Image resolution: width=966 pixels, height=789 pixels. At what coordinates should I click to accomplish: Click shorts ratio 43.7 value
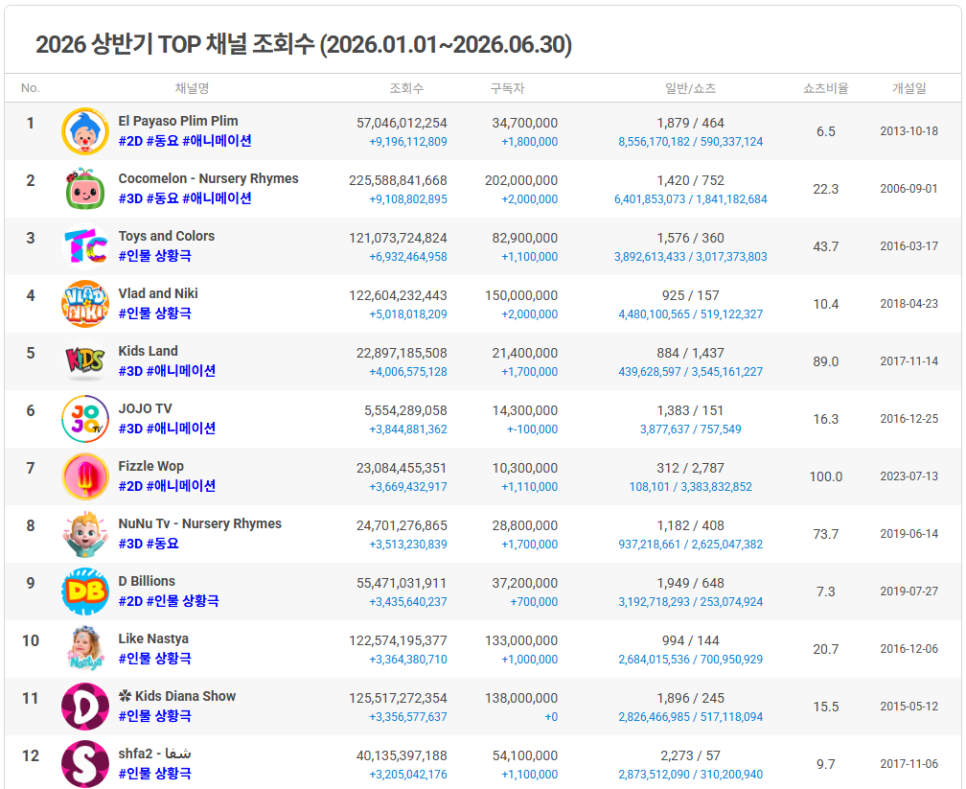(x=826, y=246)
